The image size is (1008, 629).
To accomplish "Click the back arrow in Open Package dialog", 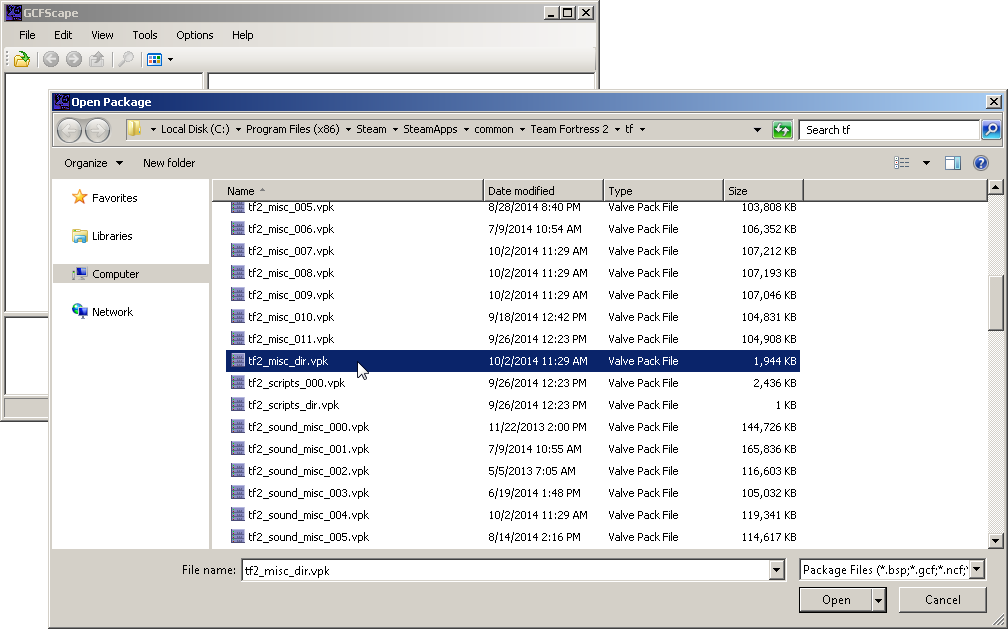I will pos(69,130).
